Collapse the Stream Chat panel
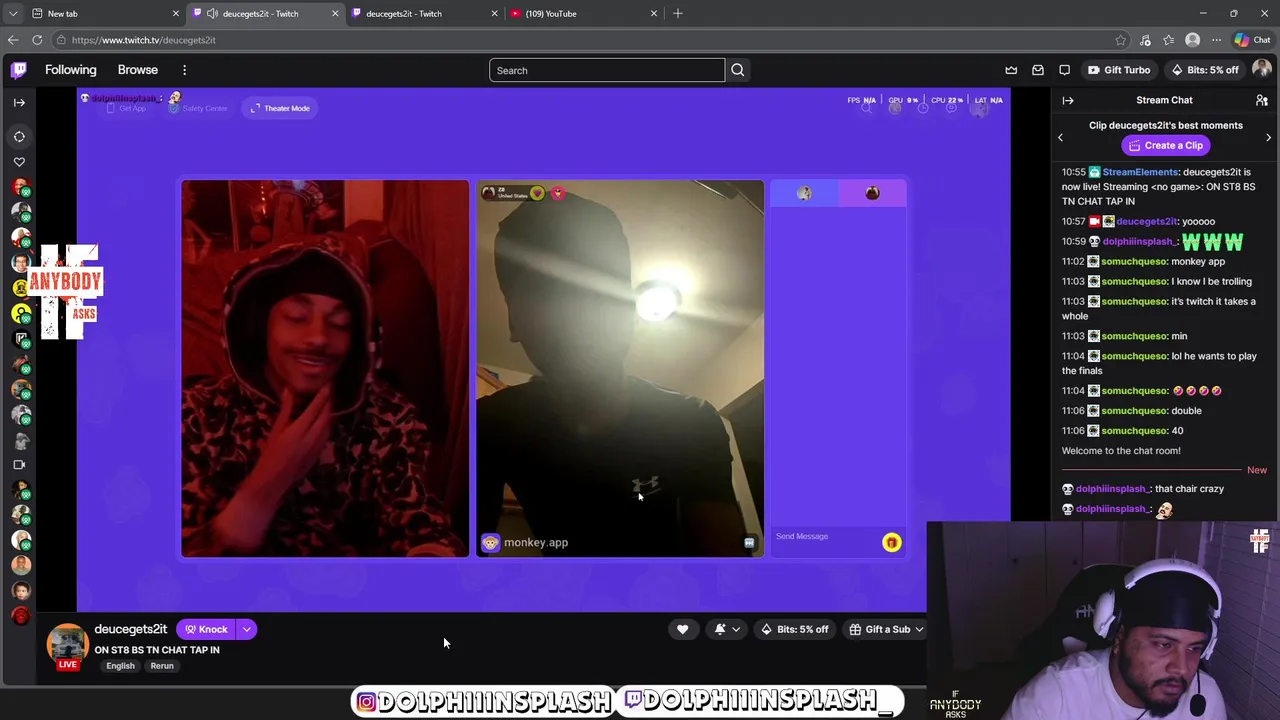The image size is (1280, 720). tap(1068, 100)
